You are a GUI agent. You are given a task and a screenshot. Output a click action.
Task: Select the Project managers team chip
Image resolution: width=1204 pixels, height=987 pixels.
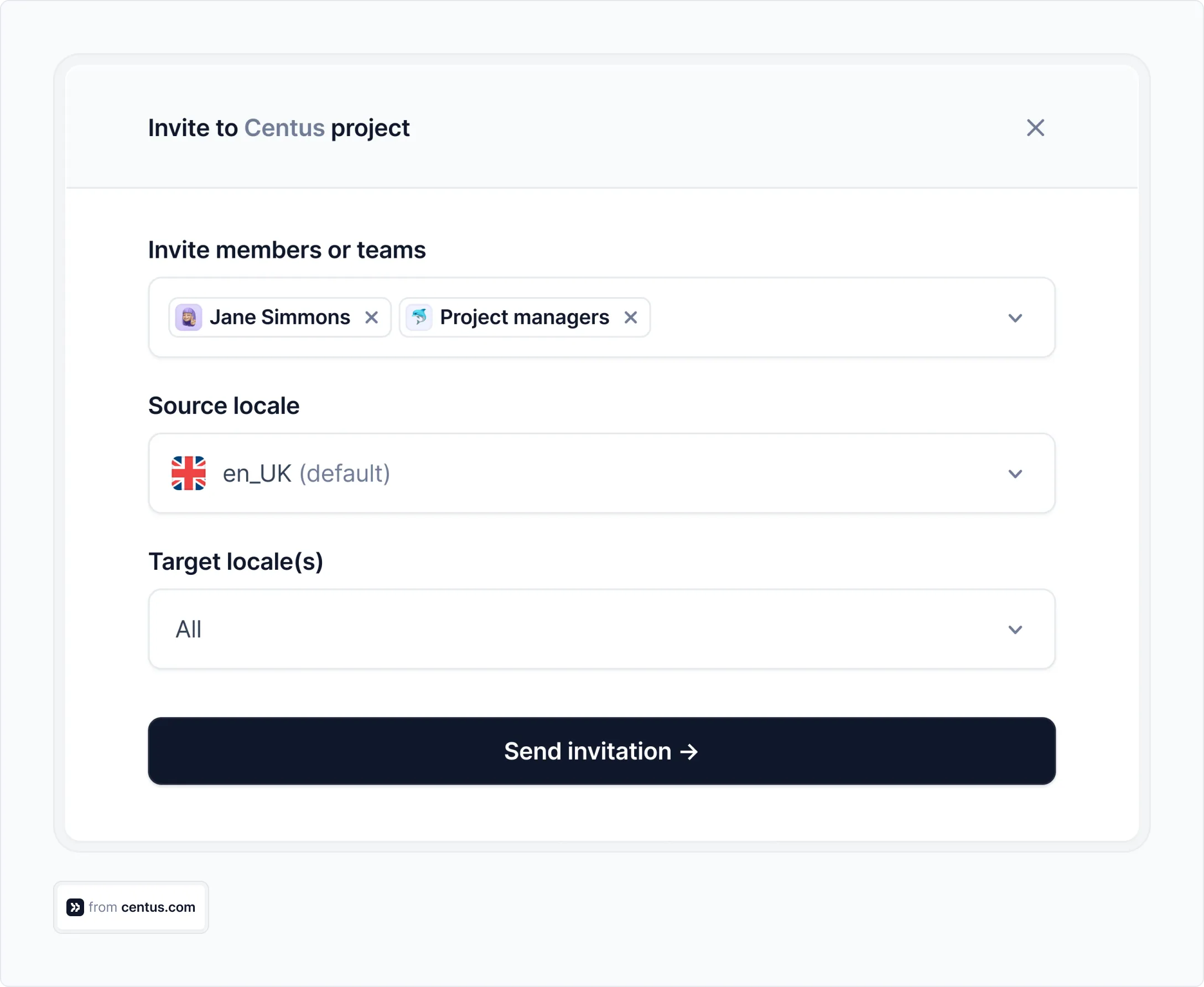click(523, 317)
